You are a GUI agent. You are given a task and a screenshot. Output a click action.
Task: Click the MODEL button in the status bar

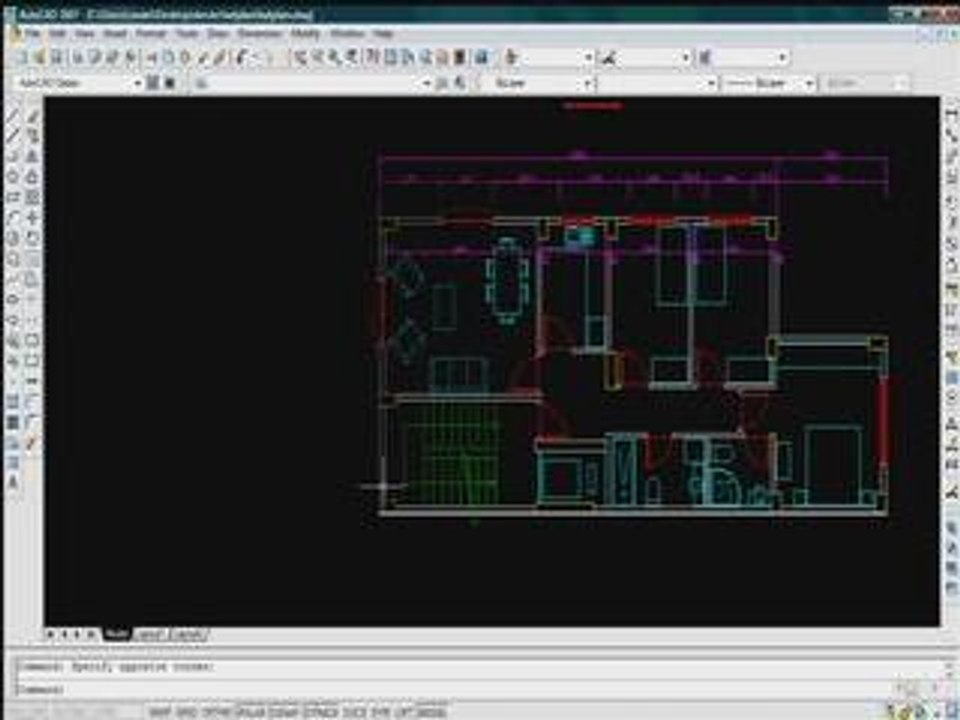coord(431,713)
